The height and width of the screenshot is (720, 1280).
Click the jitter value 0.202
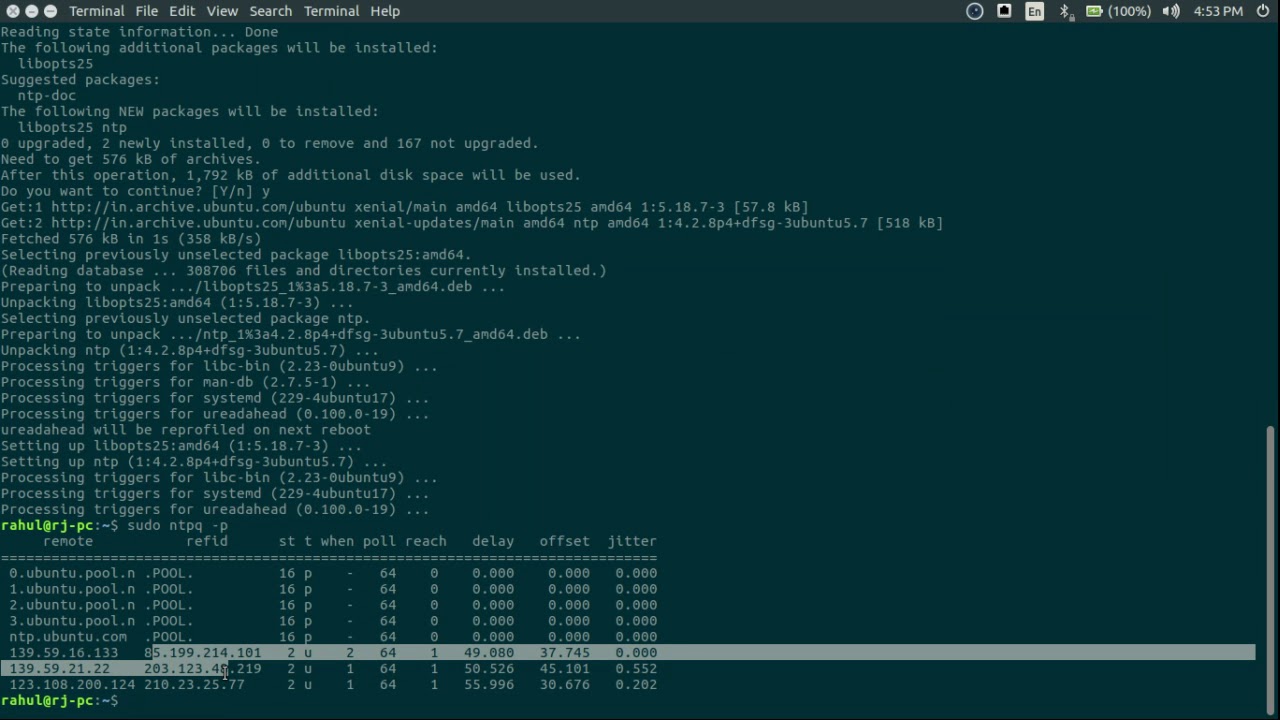click(636, 685)
